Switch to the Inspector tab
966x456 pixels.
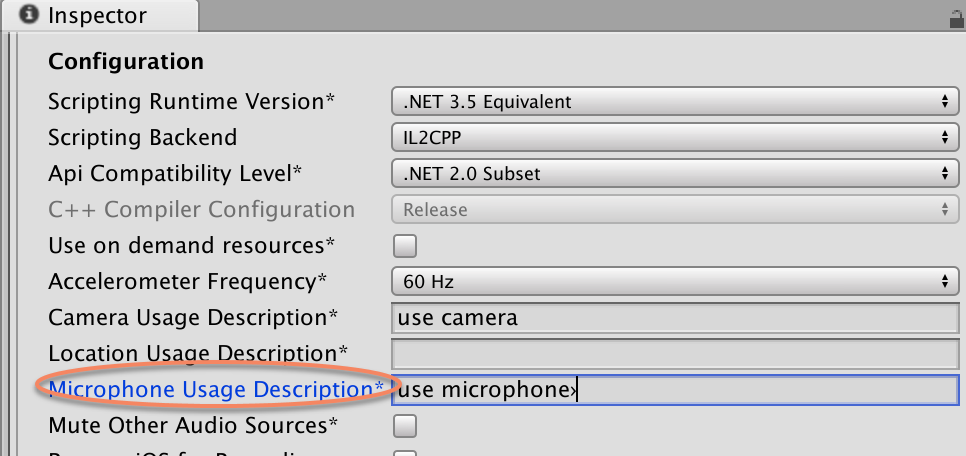pos(97,16)
